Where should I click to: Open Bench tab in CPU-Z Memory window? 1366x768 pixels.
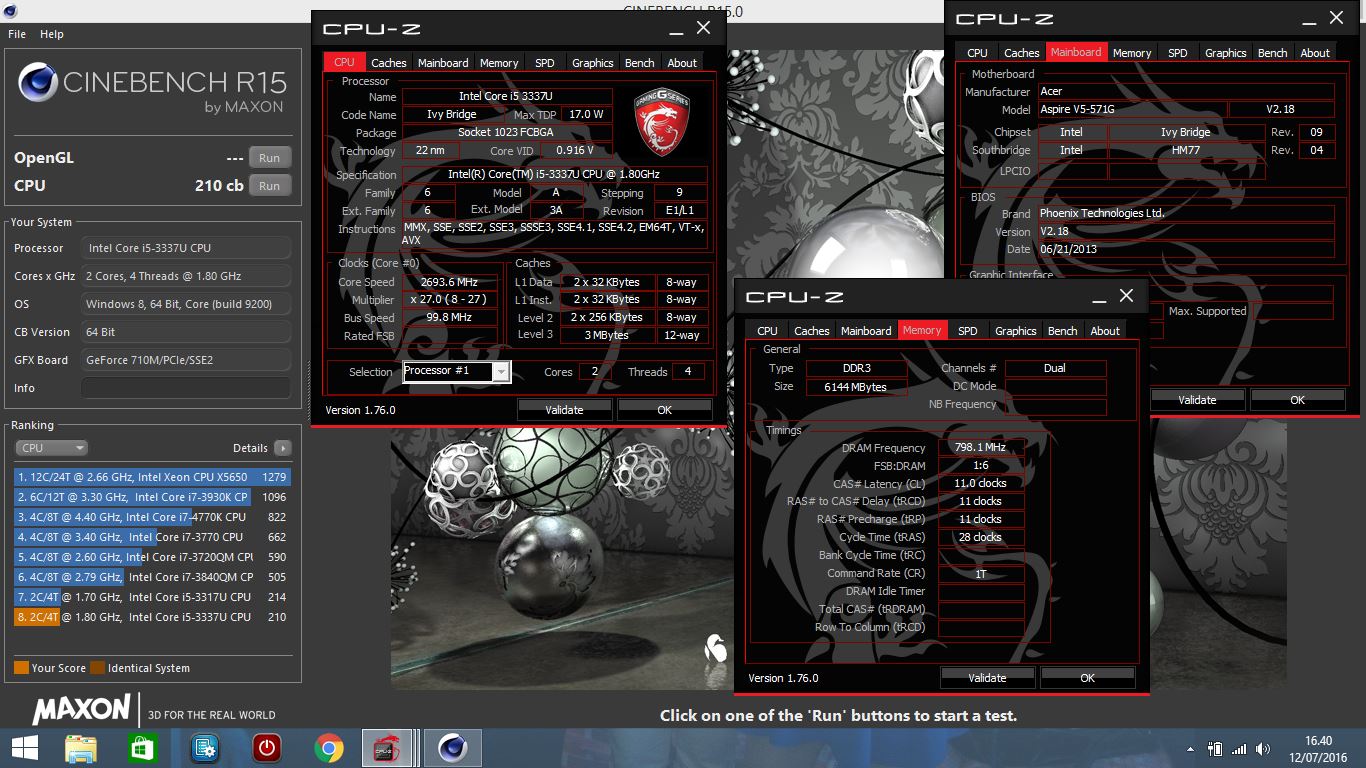click(1062, 330)
